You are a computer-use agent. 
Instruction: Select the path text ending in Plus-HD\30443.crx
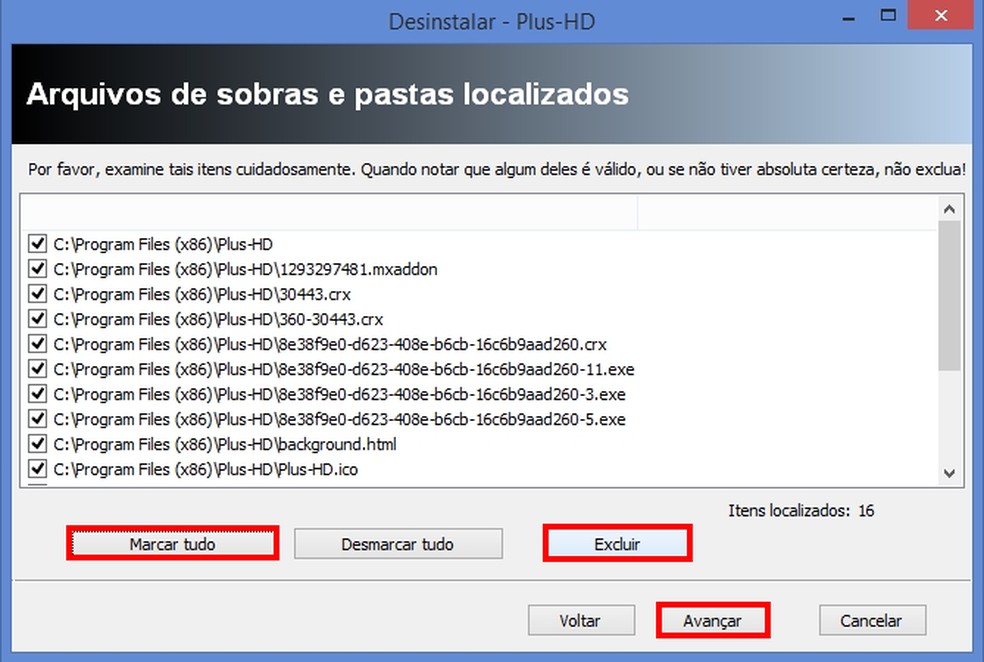202,294
